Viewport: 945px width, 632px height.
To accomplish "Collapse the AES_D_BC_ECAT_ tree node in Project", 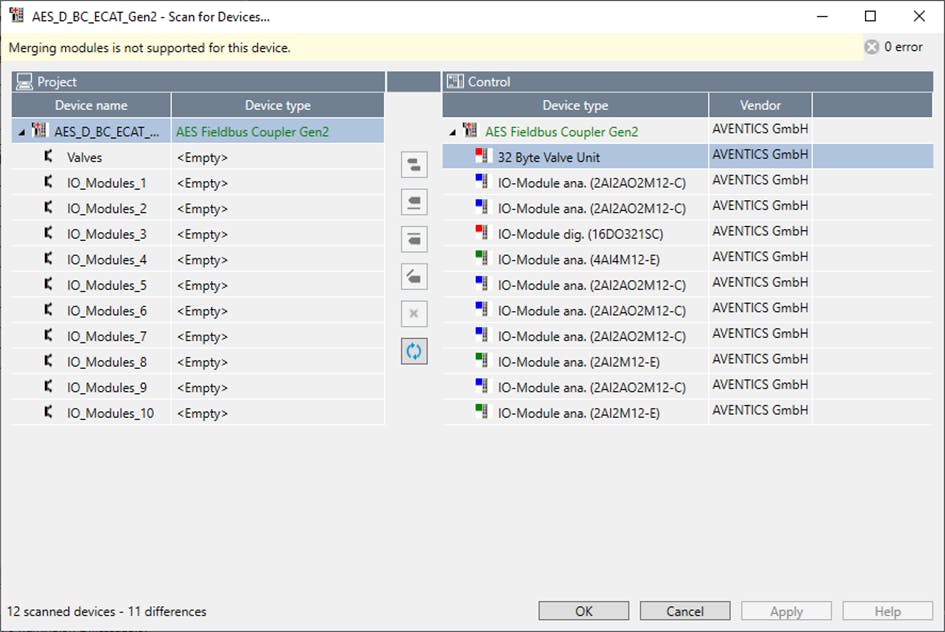I will pos(22,132).
